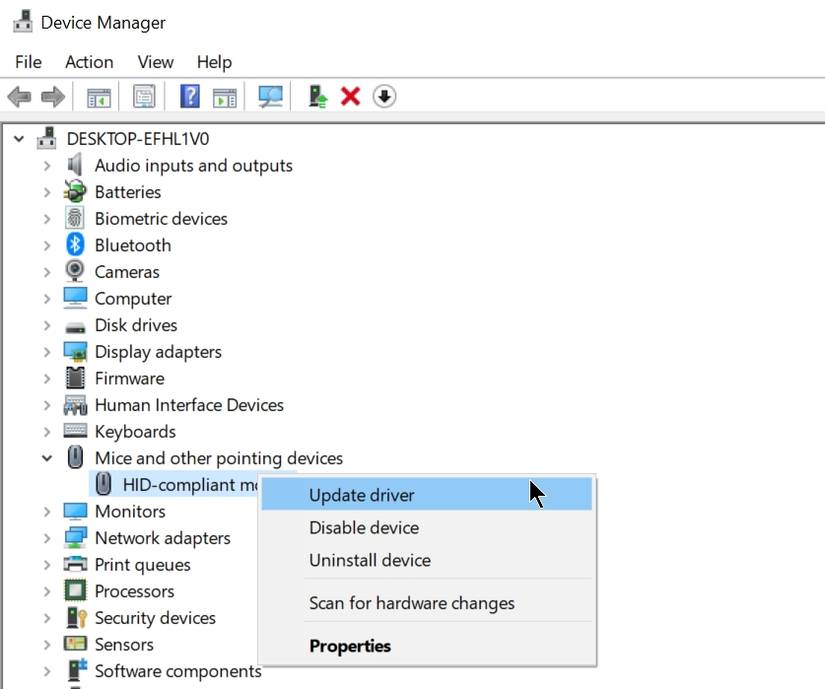
Task: Select the Bluetooth tree item
Action: point(132,245)
